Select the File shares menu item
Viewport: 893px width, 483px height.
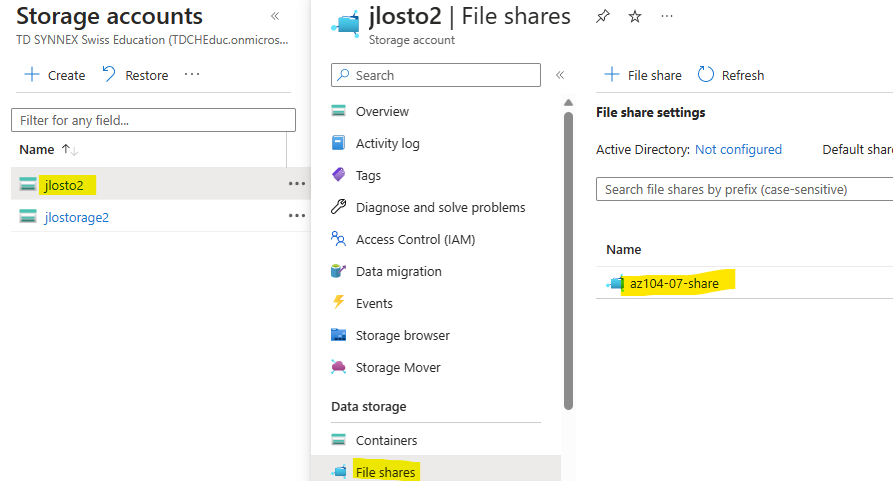pyautogui.click(x=386, y=472)
